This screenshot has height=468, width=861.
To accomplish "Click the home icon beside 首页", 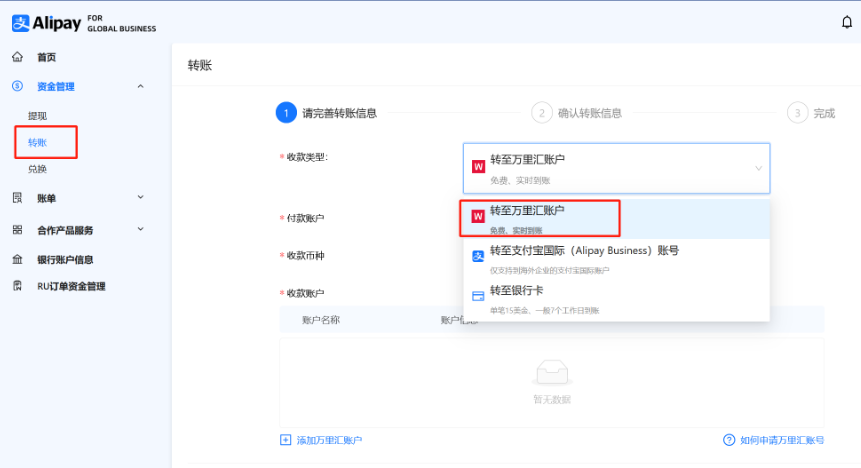I will click(18, 57).
